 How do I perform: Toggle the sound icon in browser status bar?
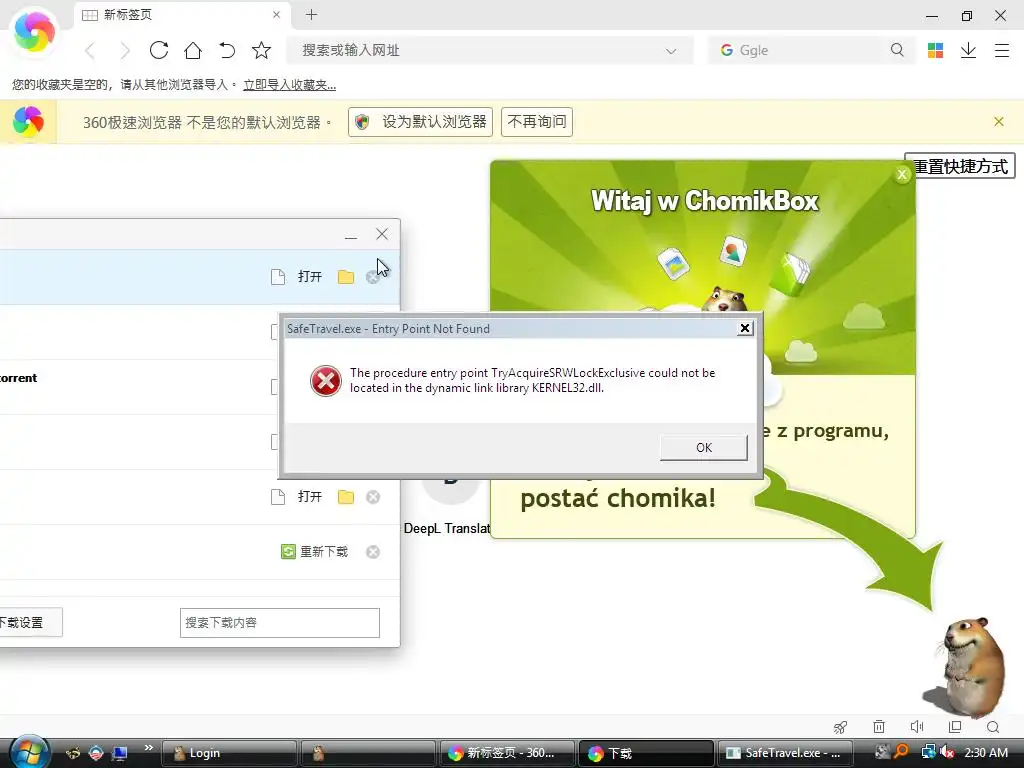[x=917, y=727]
